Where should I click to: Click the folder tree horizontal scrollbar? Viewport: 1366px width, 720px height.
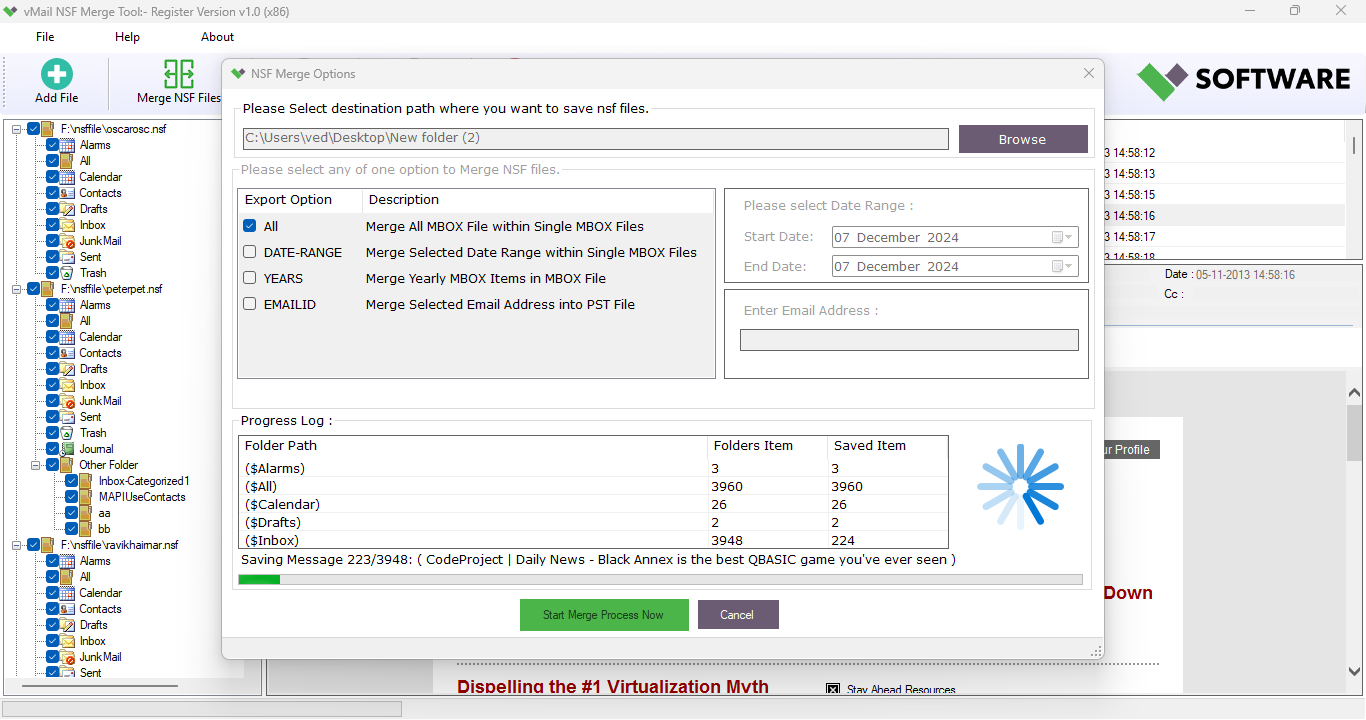(x=100, y=686)
